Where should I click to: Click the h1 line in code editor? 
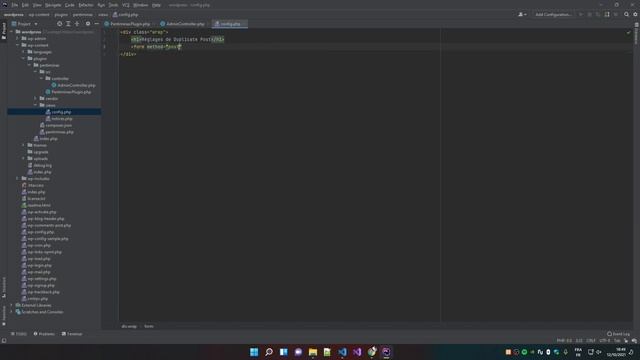pos(178,40)
